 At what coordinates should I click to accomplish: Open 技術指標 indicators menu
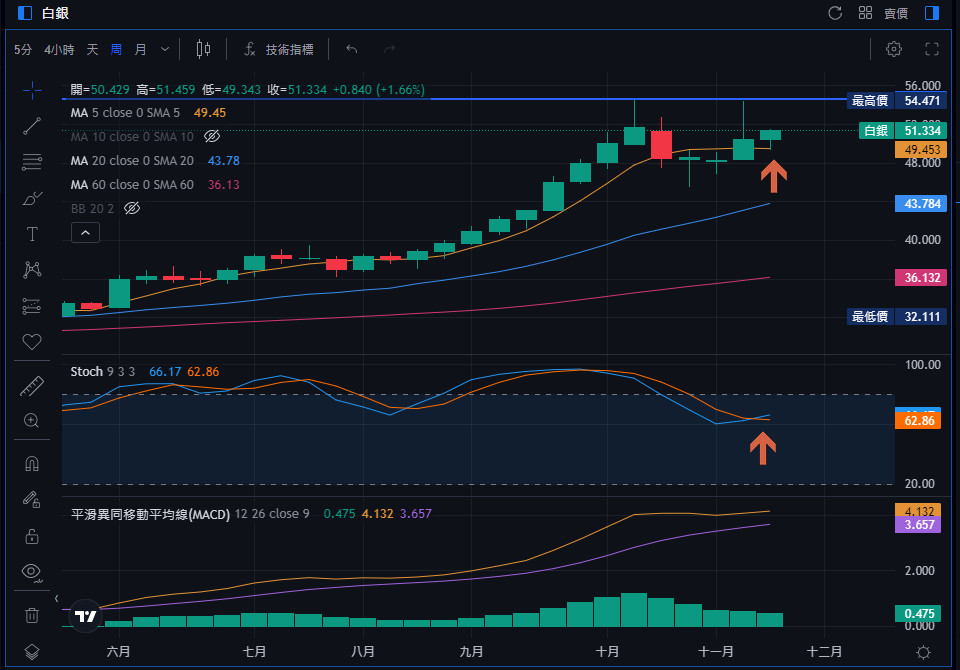click(x=278, y=49)
